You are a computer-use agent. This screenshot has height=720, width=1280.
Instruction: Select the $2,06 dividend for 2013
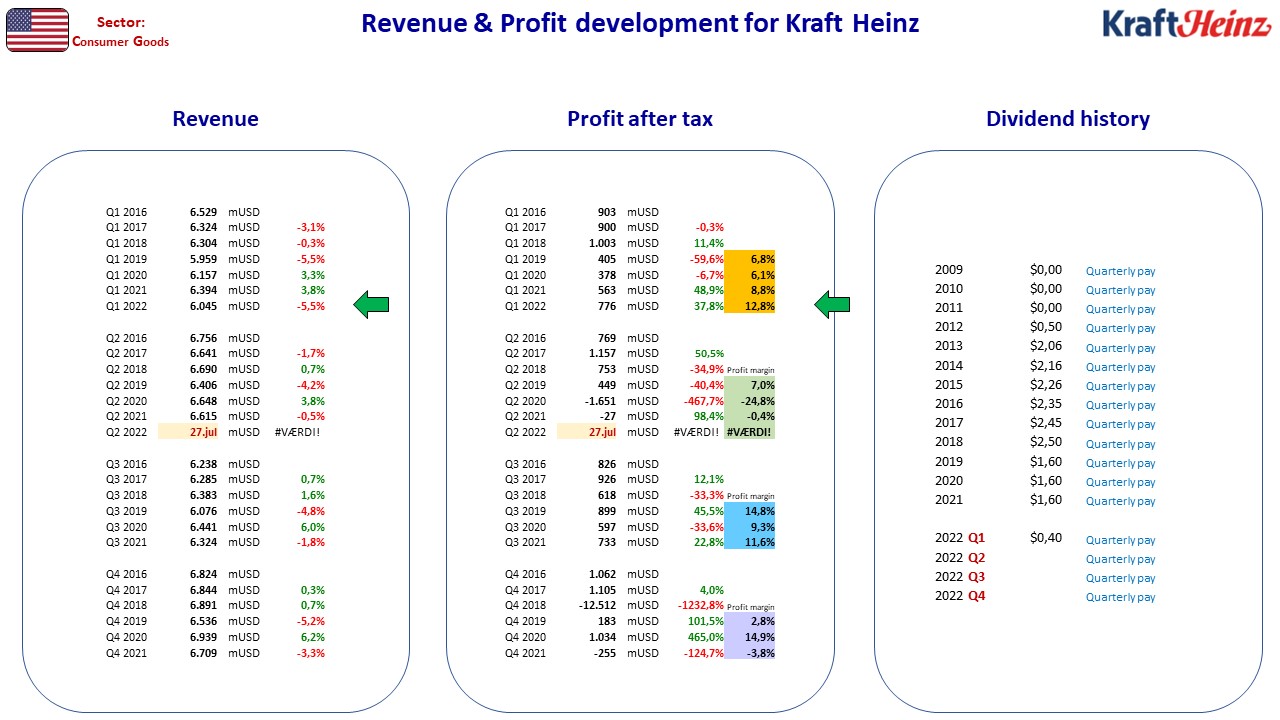pyautogui.click(x=1046, y=346)
